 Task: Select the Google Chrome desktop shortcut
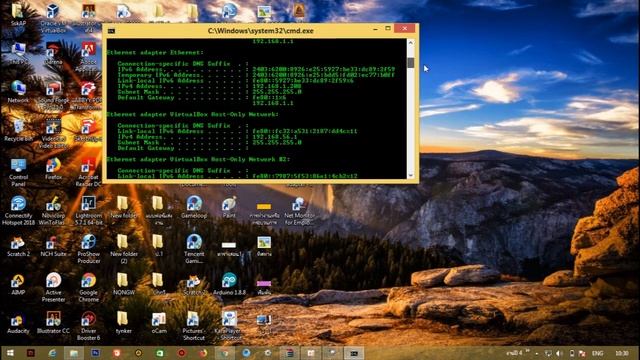click(89, 287)
